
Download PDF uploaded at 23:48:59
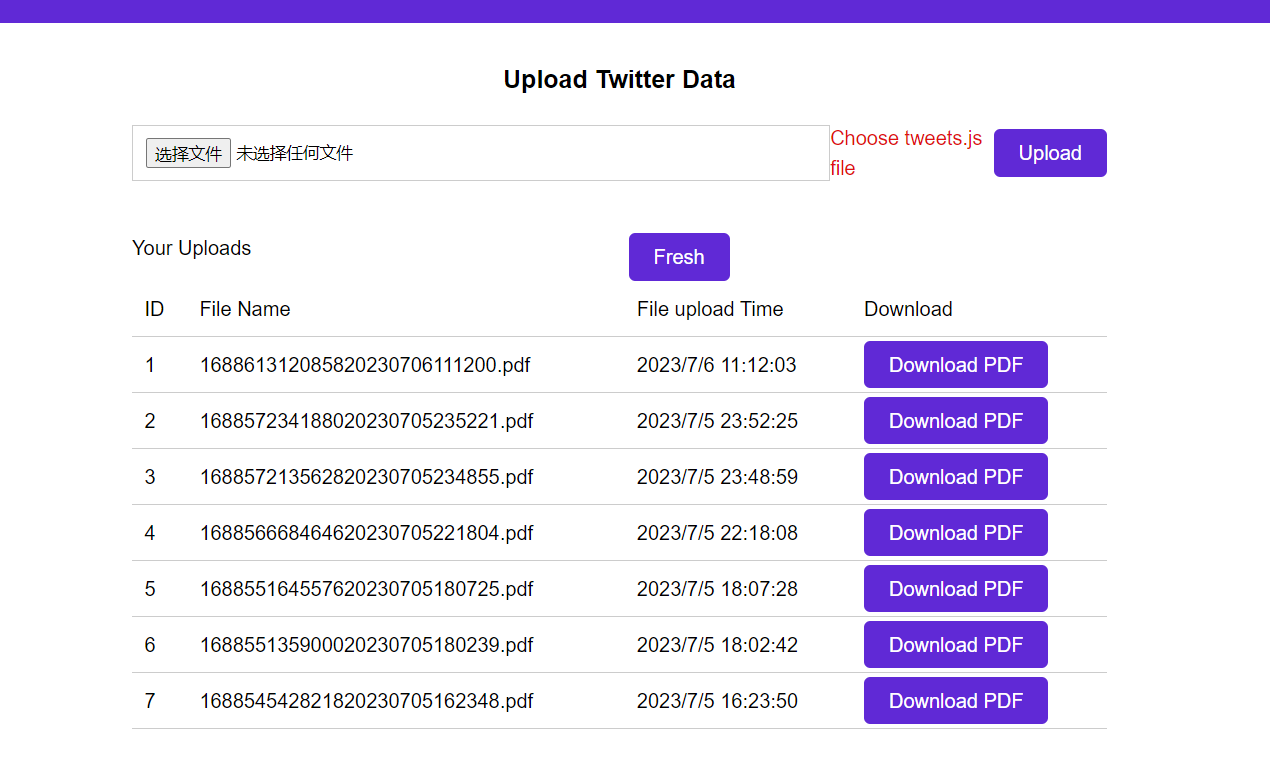point(956,477)
